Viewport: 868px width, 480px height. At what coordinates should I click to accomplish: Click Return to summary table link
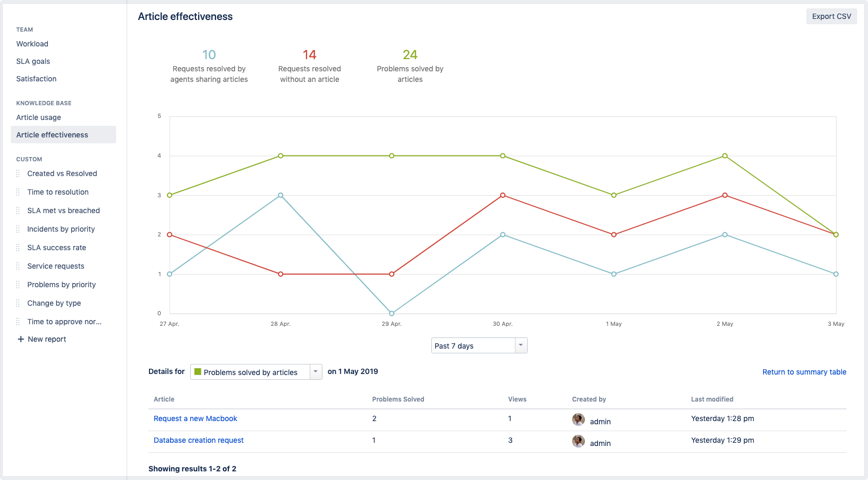click(x=804, y=372)
